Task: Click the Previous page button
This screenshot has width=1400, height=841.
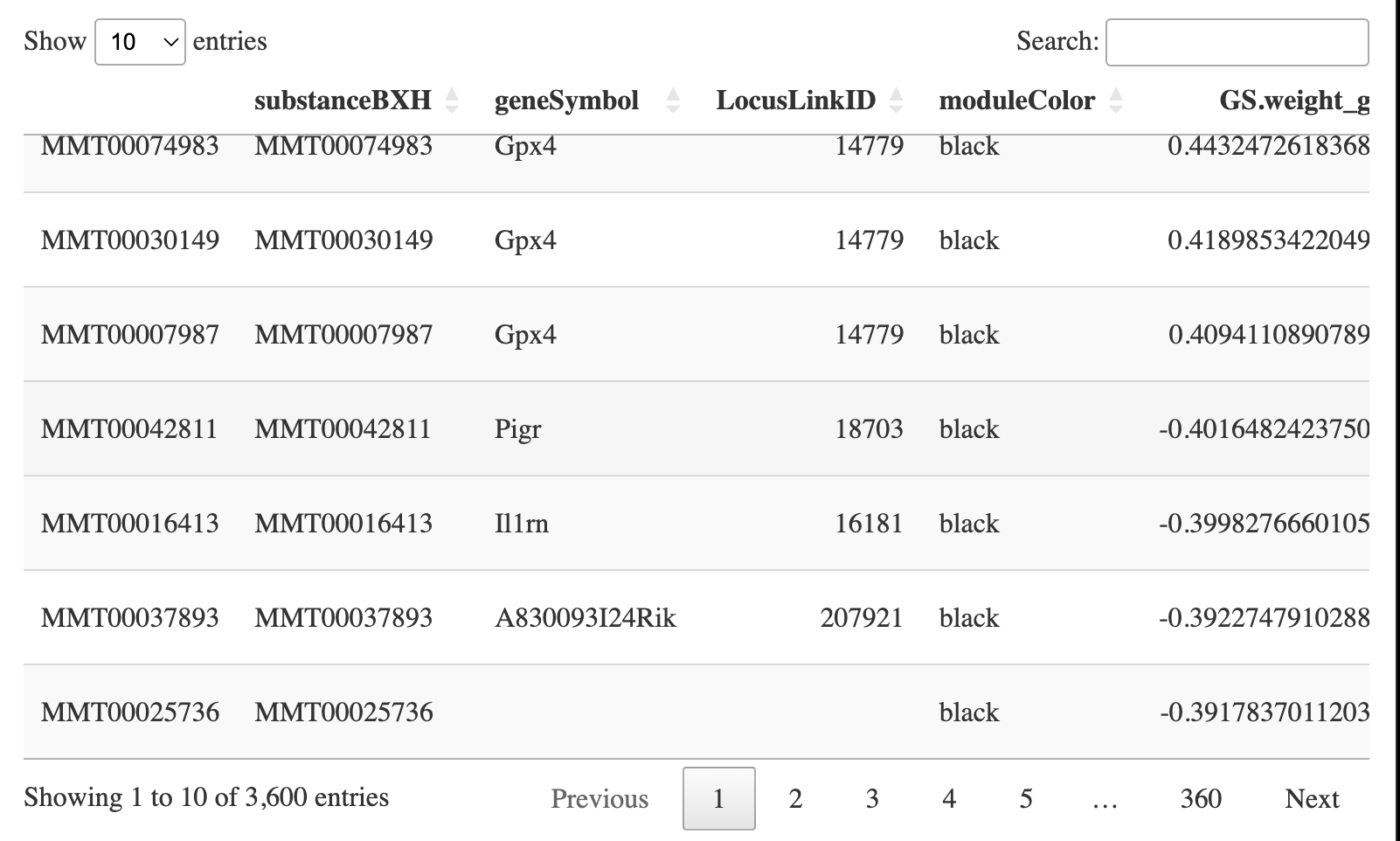Action: pos(600,798)
